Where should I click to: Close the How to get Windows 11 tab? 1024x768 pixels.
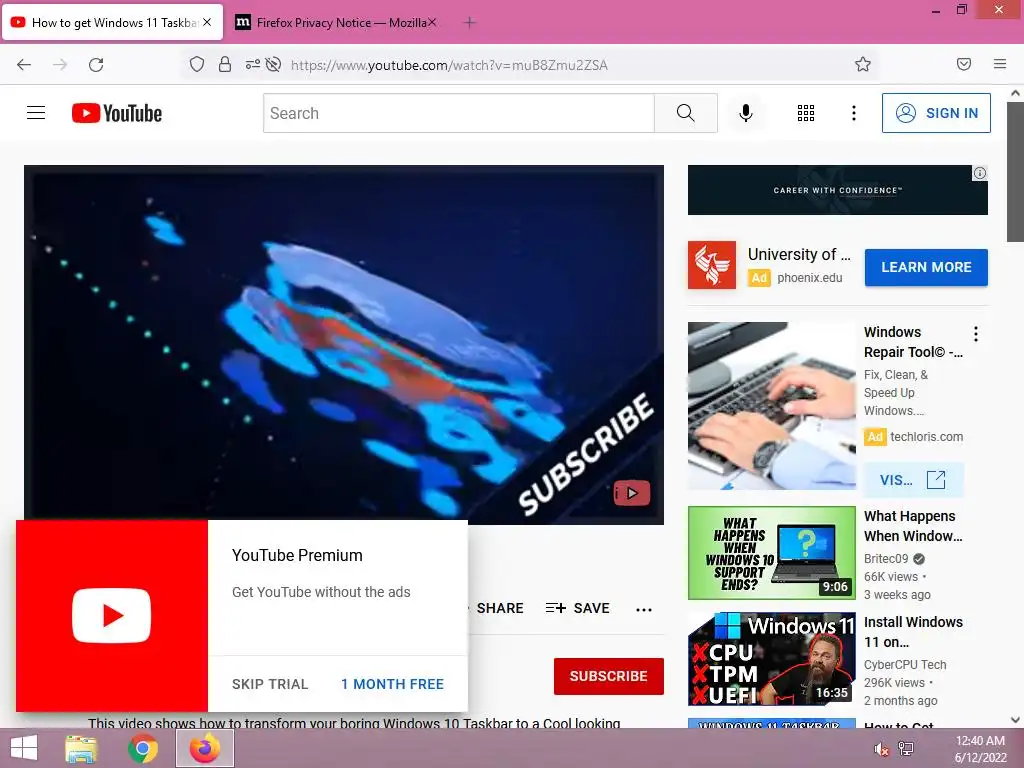(x=207, y=22)
